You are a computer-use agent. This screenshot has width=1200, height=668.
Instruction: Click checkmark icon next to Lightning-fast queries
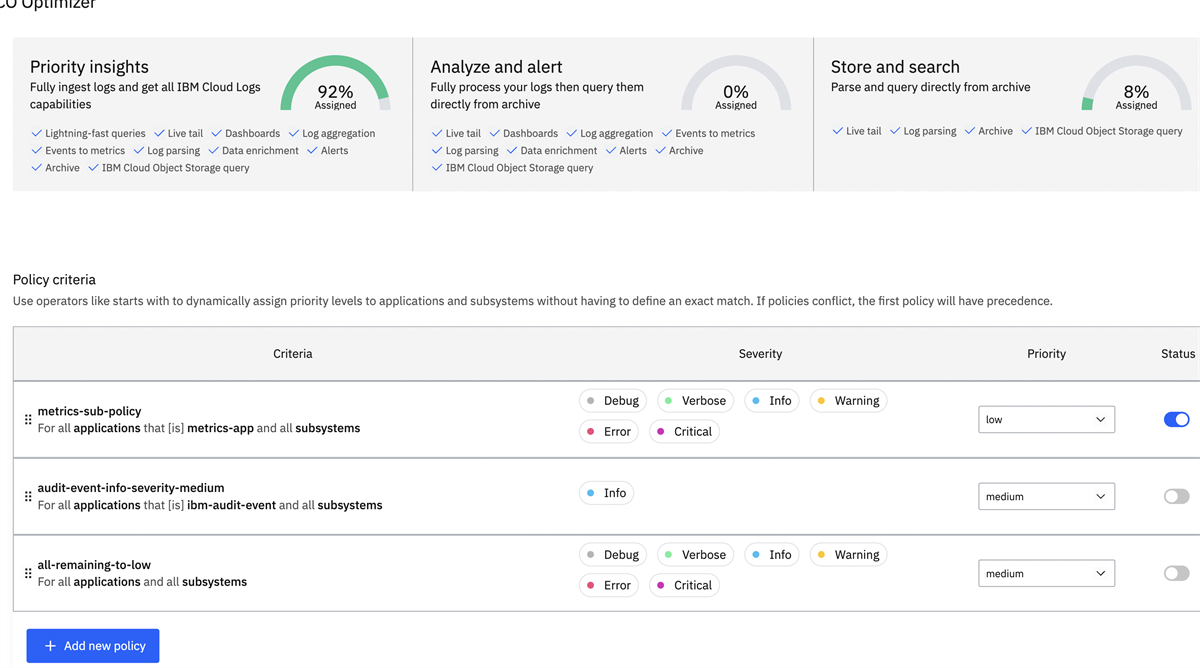click(x=36, y=133)
